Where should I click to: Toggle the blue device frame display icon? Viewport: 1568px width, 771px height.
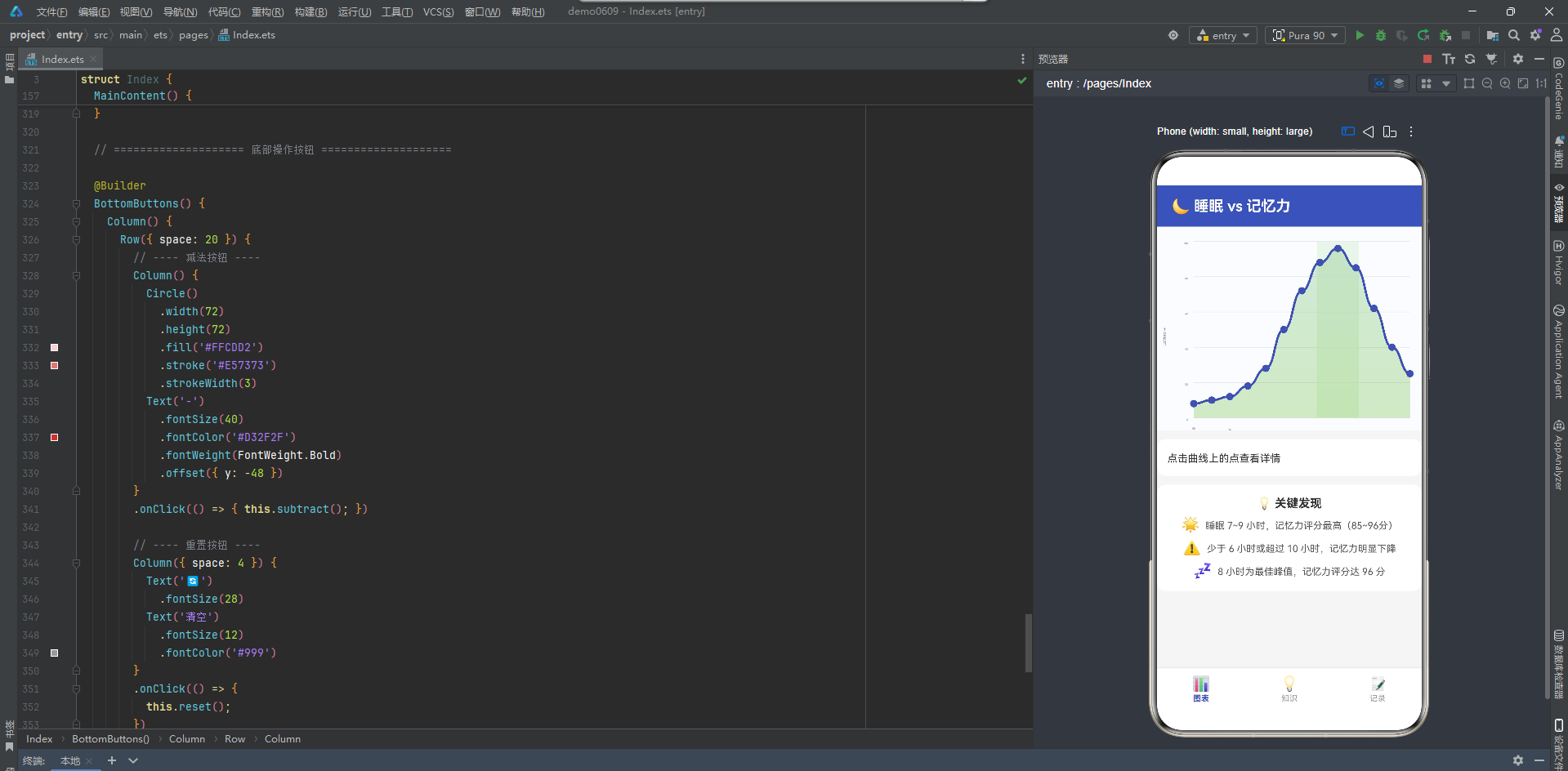[x=1348, y=131]
